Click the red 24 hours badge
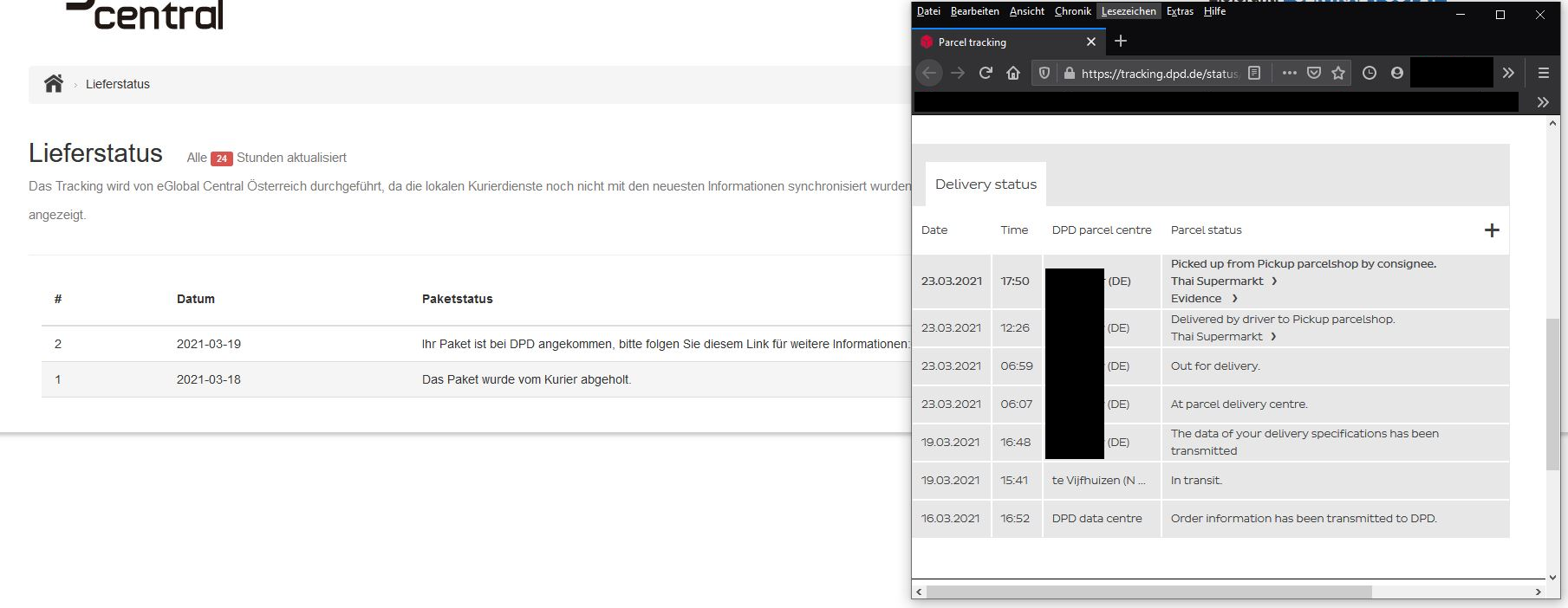The image size is (1568, 608). [222, 158]
